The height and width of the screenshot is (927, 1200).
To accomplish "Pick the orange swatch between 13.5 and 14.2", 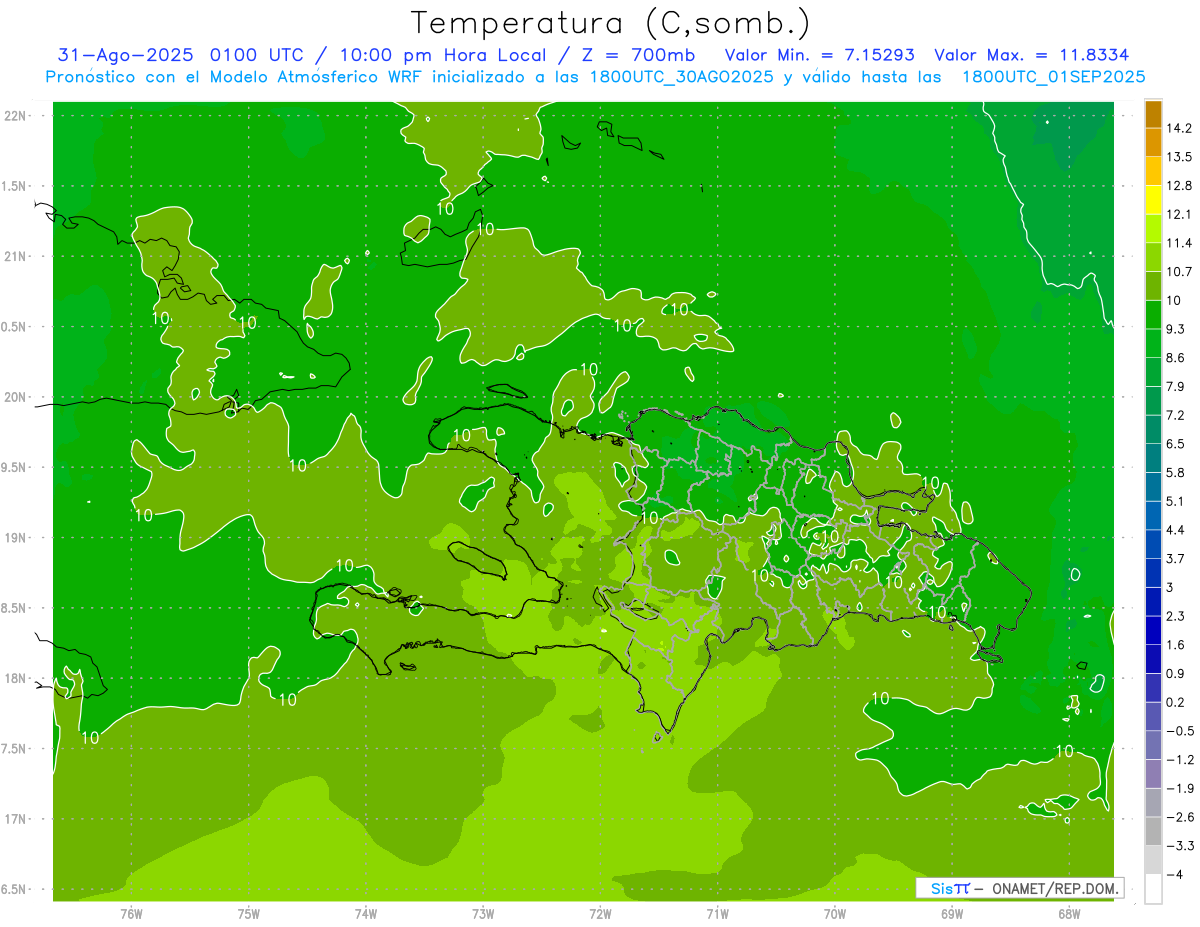I will 1153,143.
